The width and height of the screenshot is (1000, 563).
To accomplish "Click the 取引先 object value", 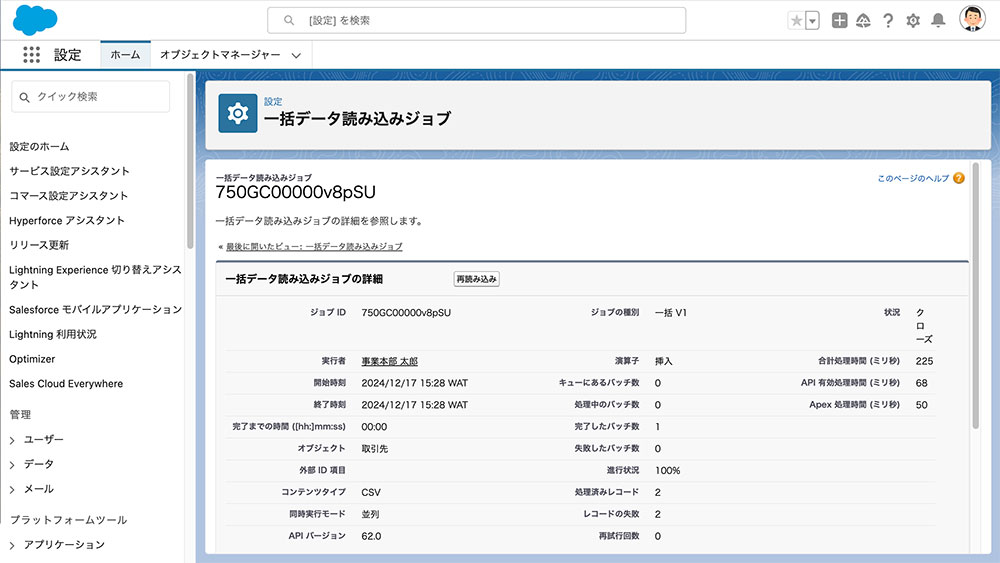I will click(375, 449).
